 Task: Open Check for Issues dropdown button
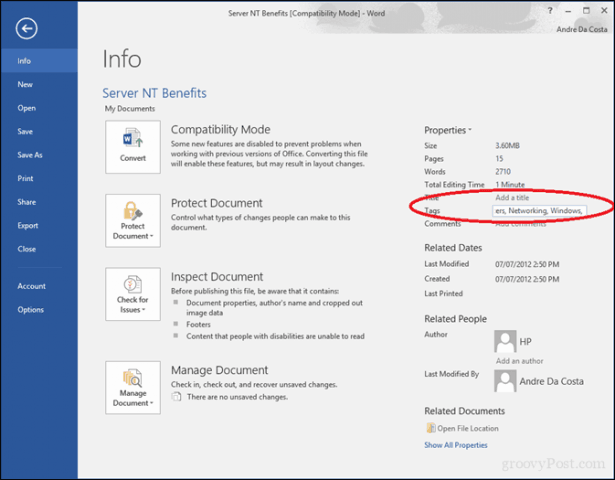pos(133,294)
